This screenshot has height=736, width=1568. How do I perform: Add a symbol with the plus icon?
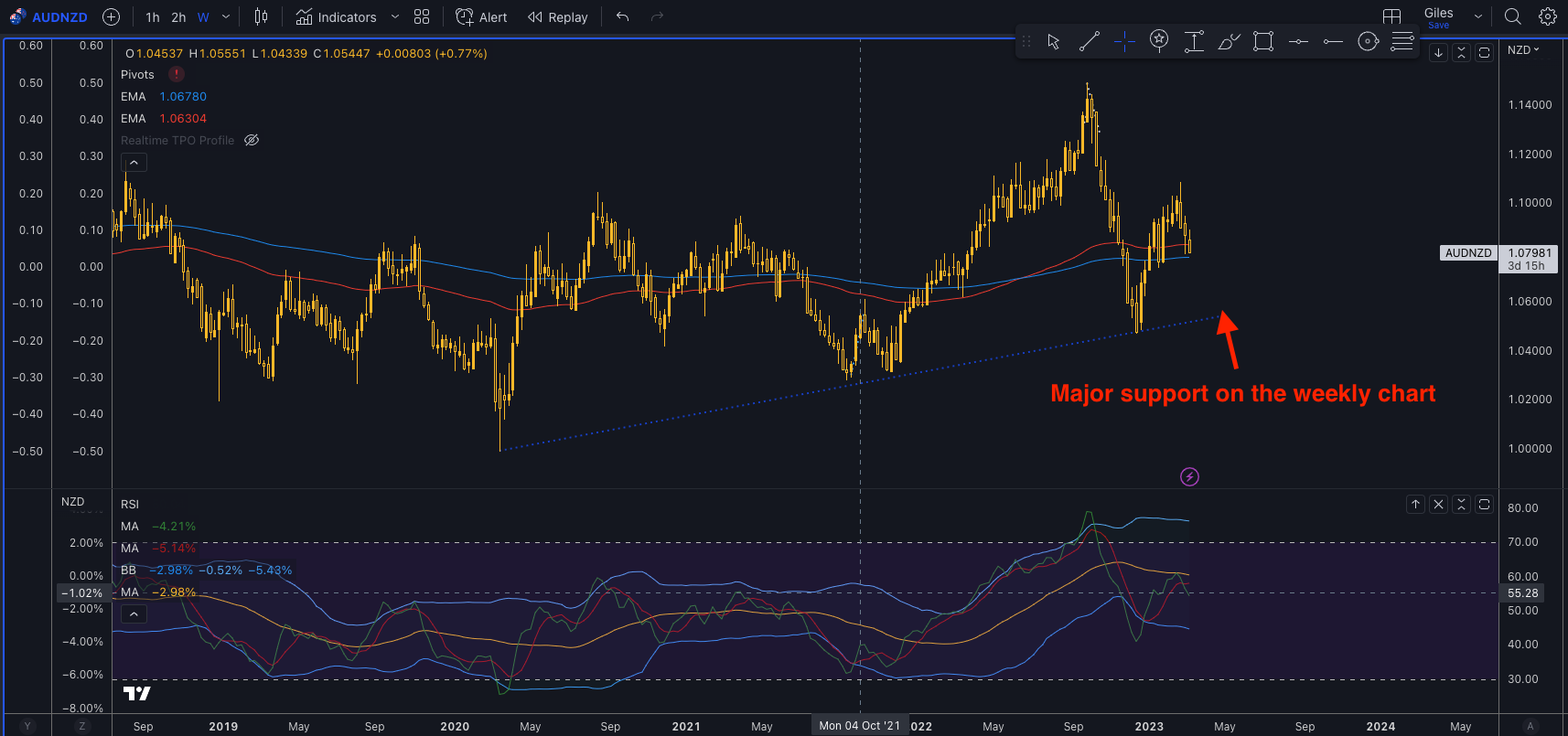(112, 16)
